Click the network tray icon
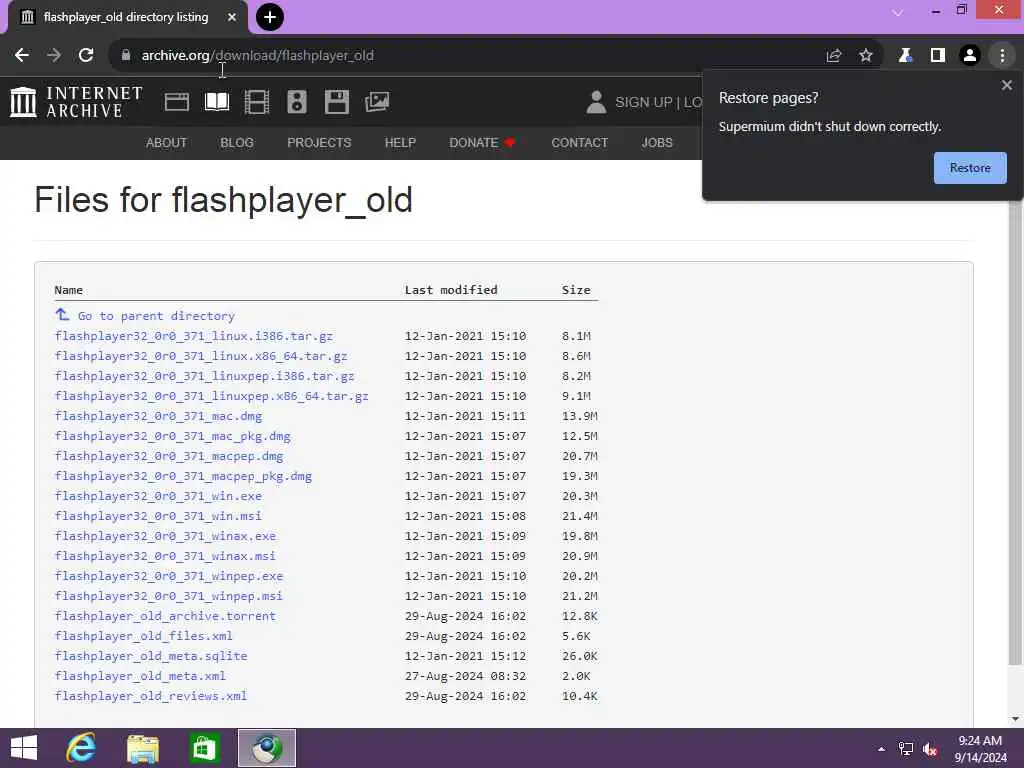 click(x=906, y=749)
